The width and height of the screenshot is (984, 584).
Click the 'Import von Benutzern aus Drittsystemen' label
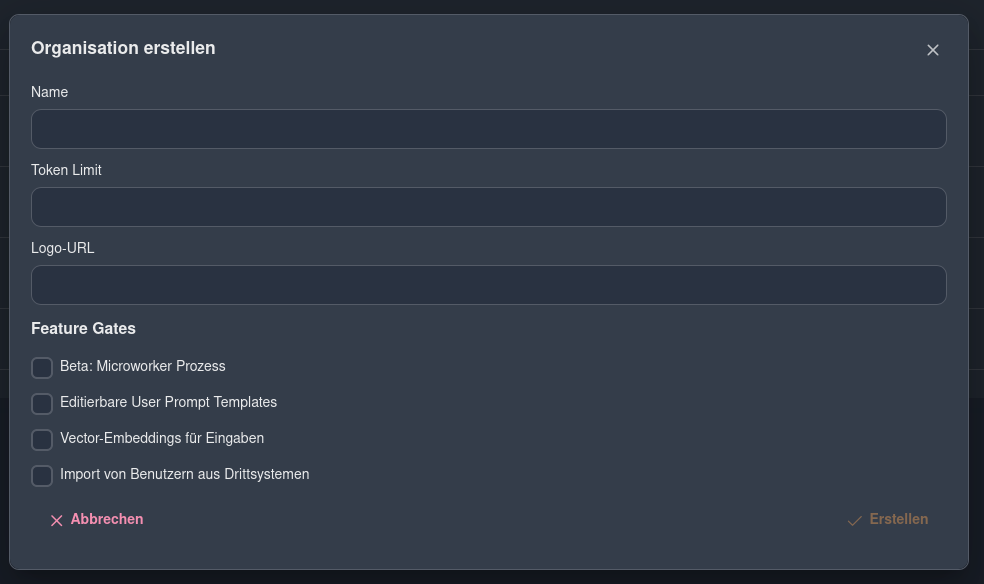pyautogui.click(x=184, y=474)
